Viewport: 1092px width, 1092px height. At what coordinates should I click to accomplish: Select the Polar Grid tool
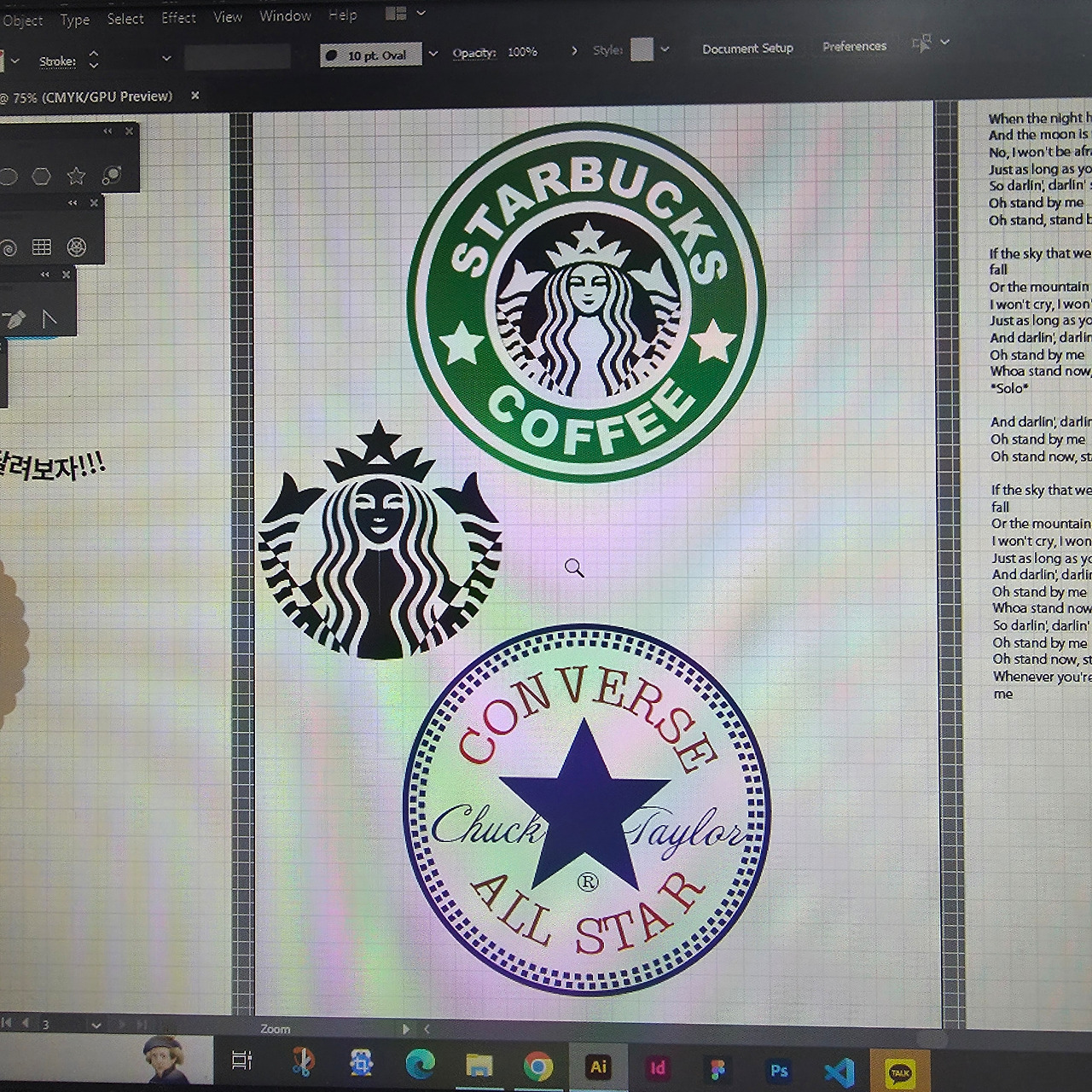pyautogui.click(x=77, y=247)
